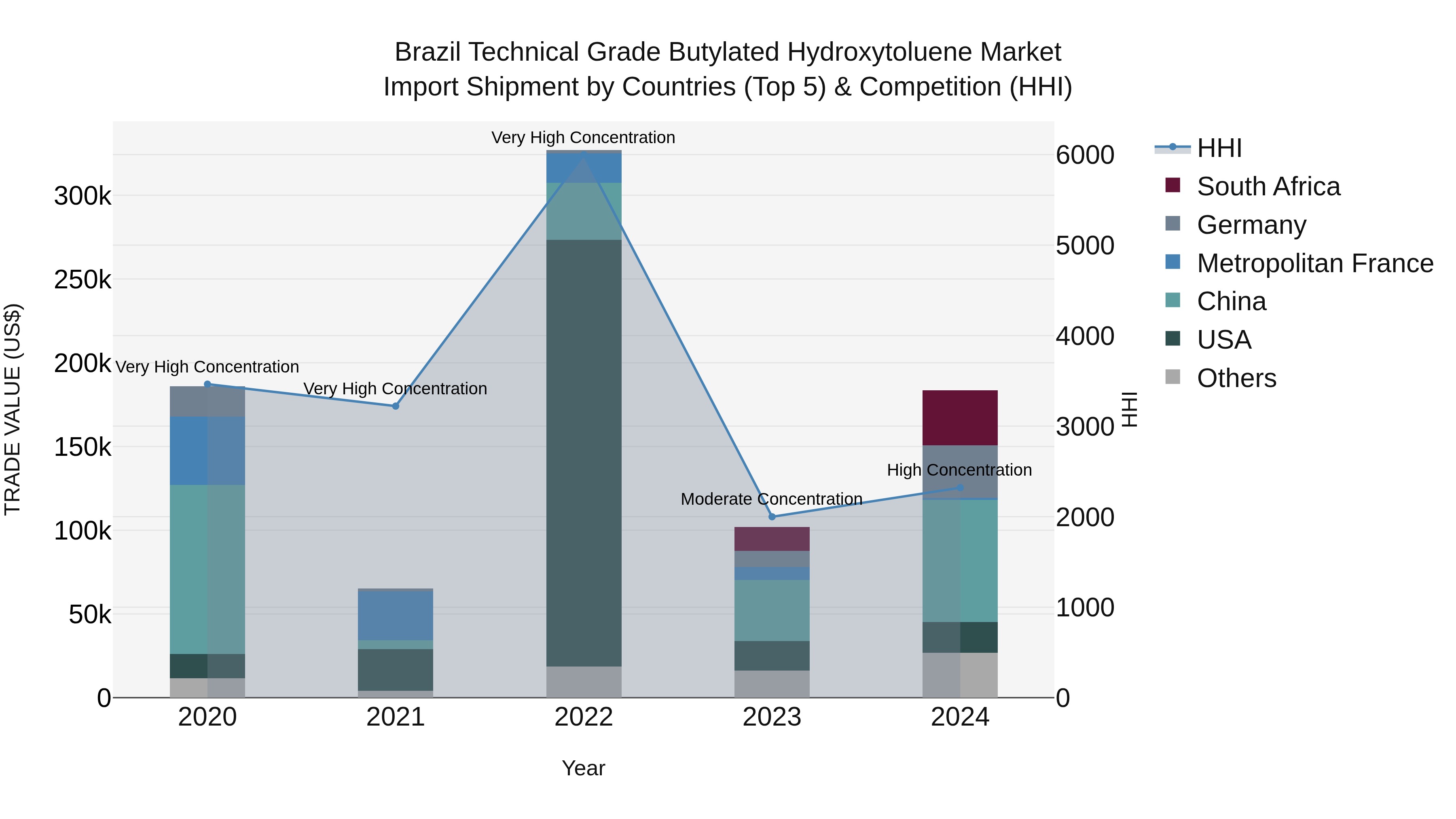Click HHI marker for 2023
Viewport: 1456px width, 819px height.
click(x=772, y=516)
